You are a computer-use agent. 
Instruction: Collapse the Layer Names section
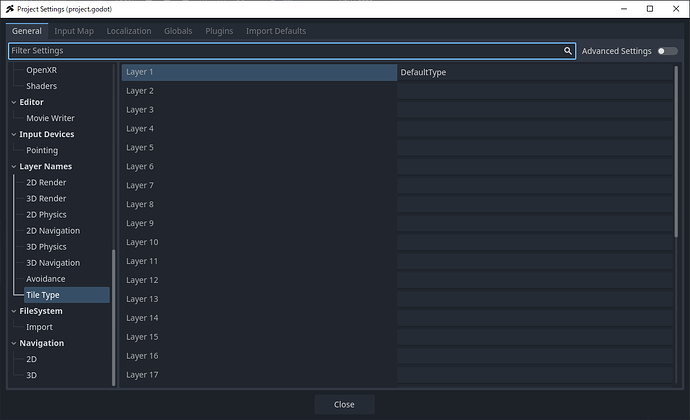coord(14,166)
